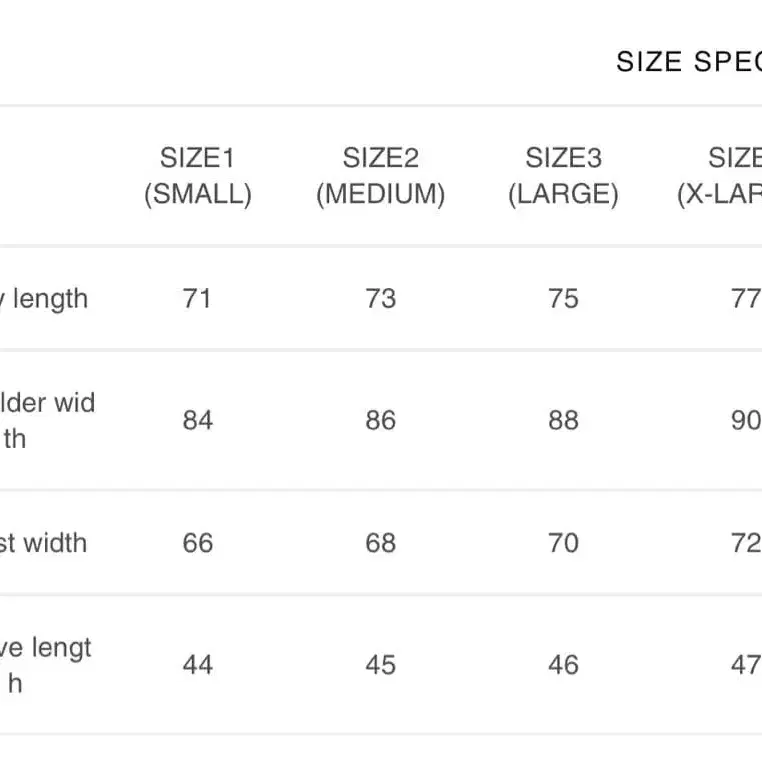Select the value 71 in the SMALL column
Screen dimensions: 762x762
(x=197, y=299)
